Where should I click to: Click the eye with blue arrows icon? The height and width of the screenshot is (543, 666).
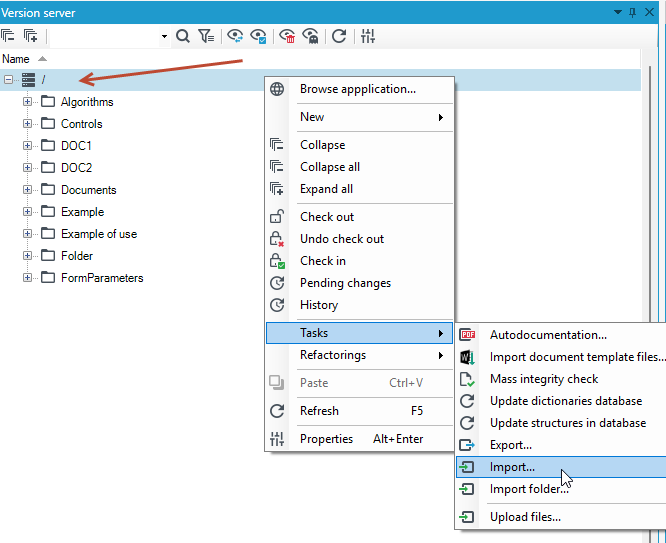(x=235, y=36)
